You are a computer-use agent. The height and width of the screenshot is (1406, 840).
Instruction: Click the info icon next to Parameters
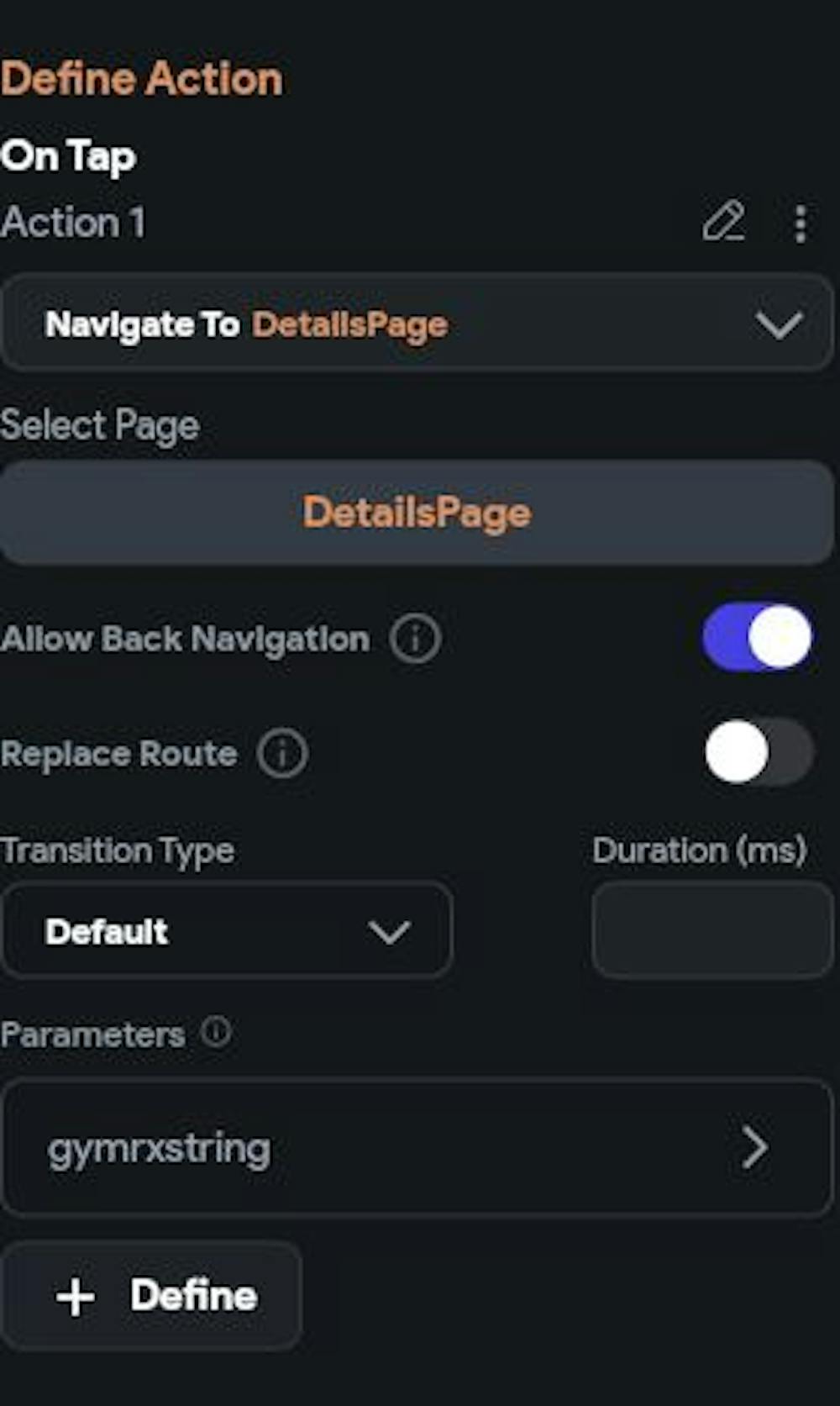(216, 1032)
